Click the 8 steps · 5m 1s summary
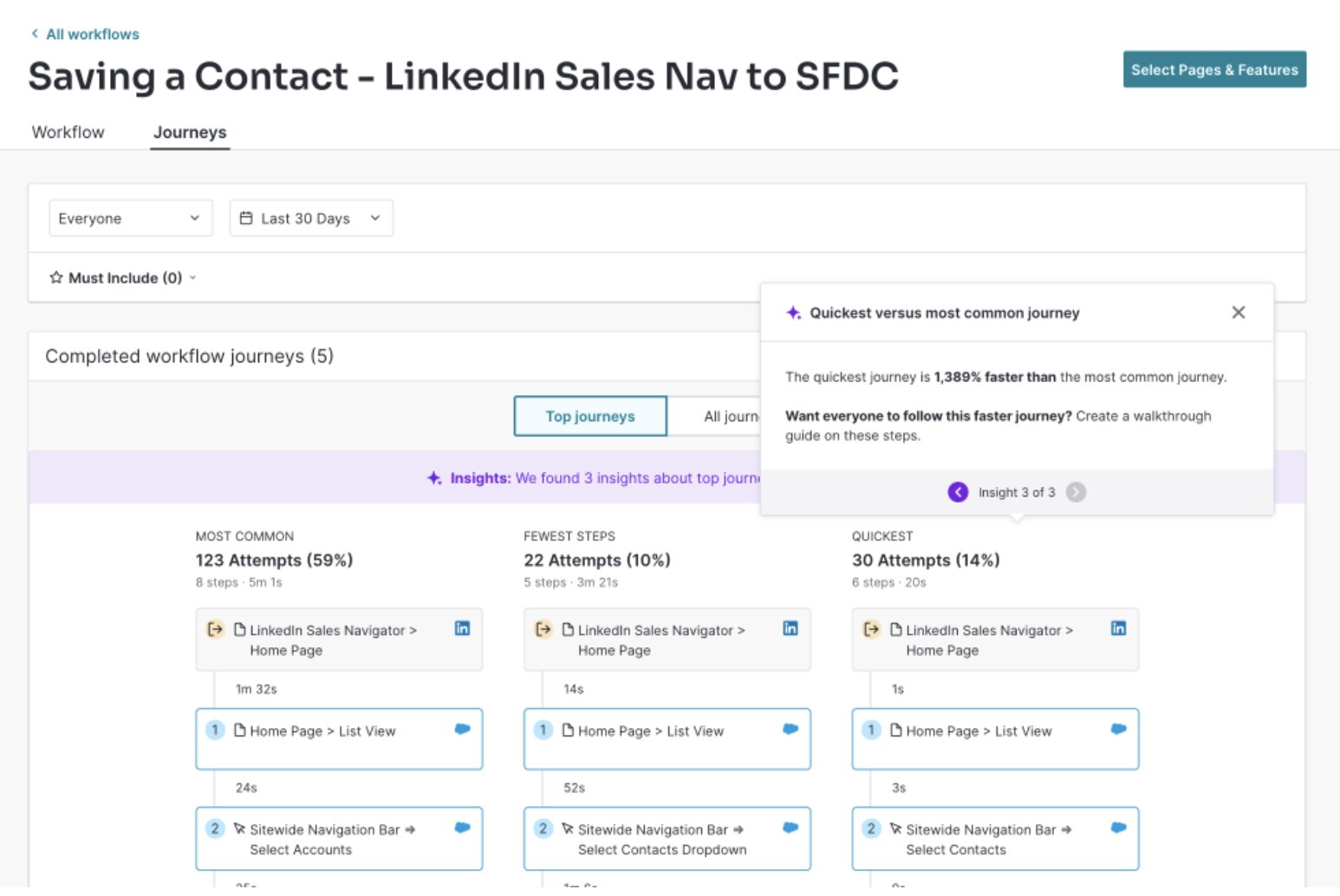The image size is (1340, 896). [x=238, y=582]
